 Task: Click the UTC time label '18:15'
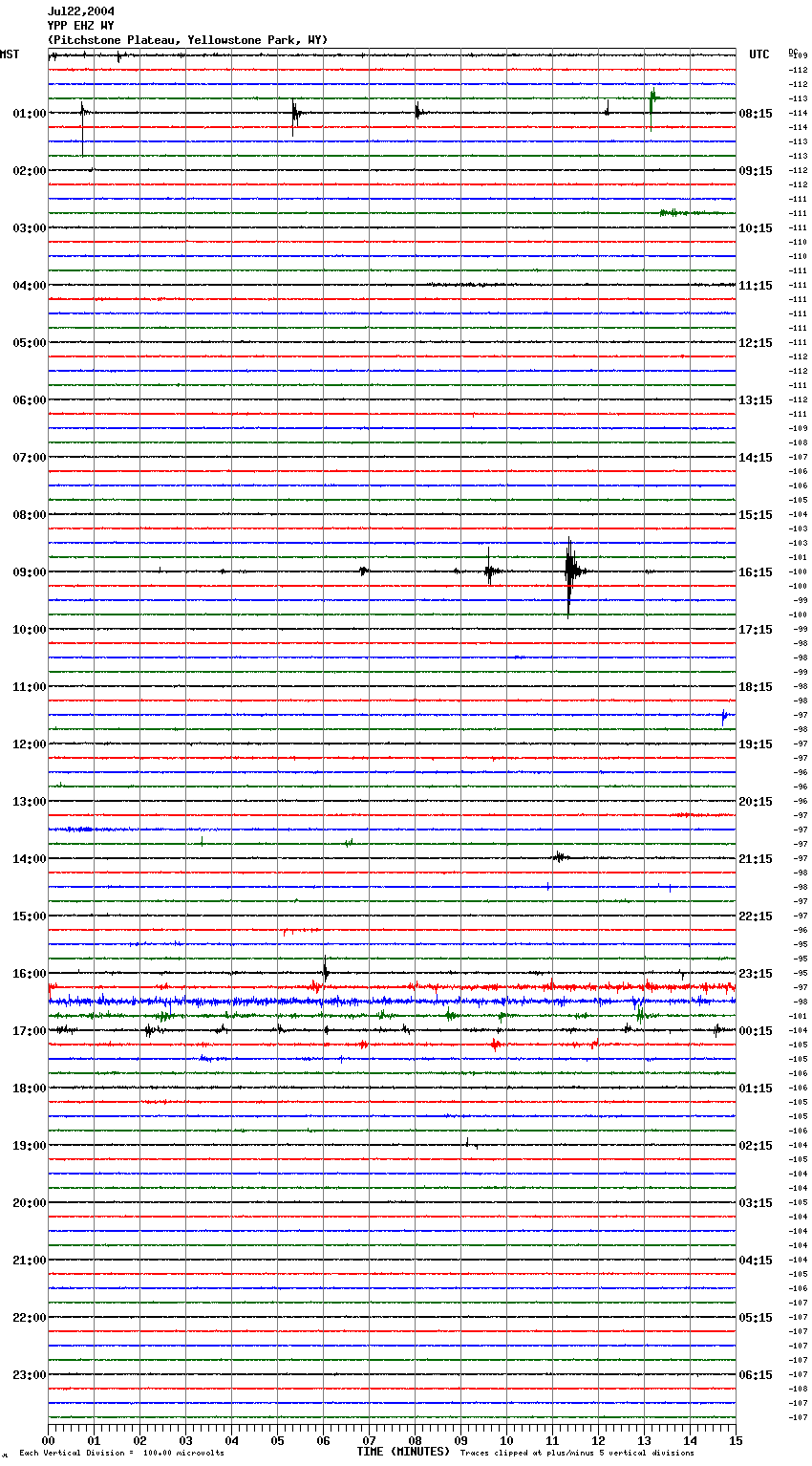(756, 687)
